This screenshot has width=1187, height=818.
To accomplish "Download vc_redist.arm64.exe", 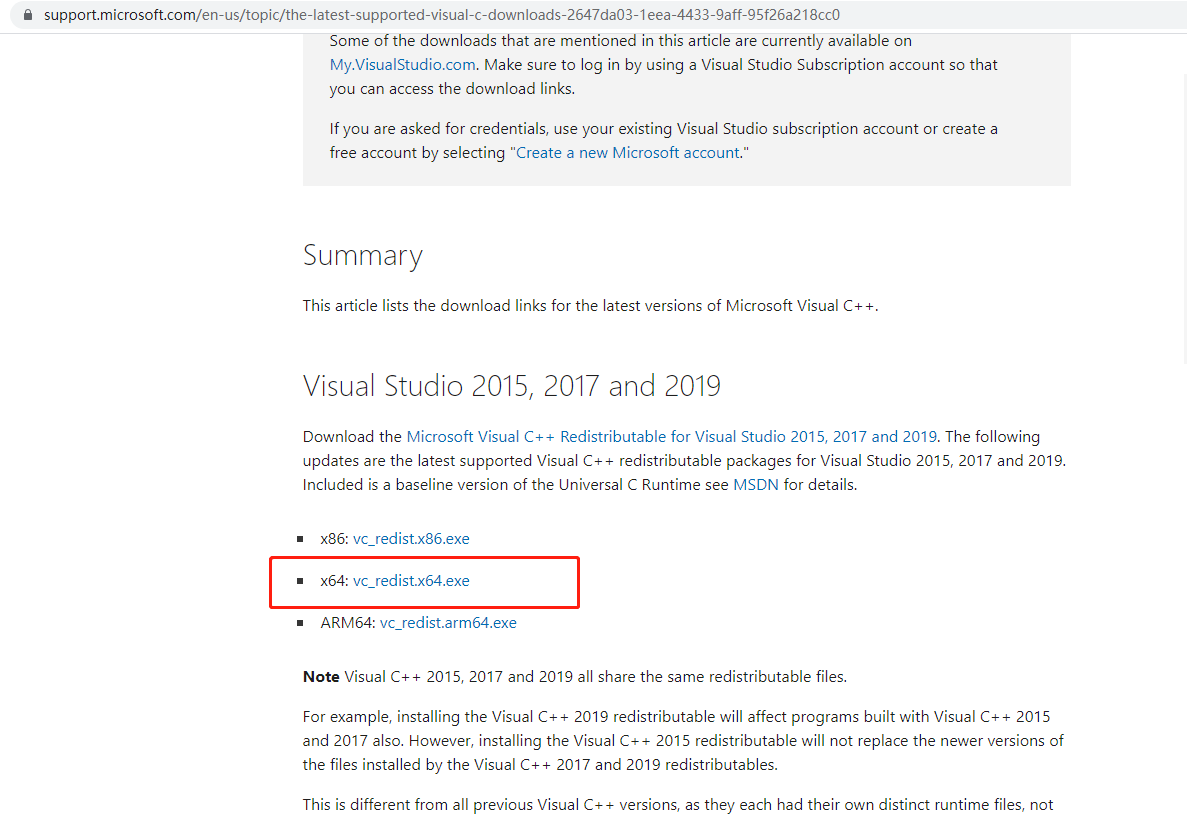I will pyautogui.click(x=448, y=623).
